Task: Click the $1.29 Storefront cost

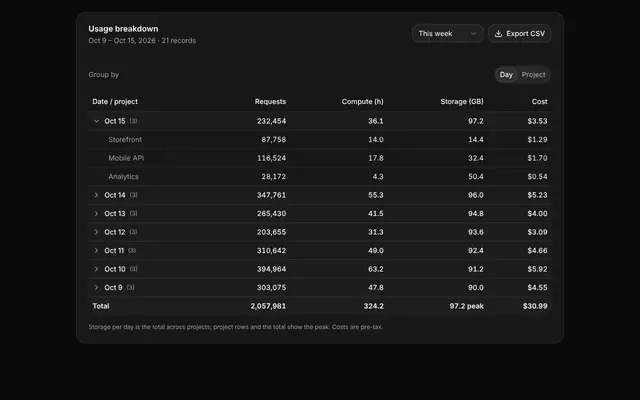Action: [537, 140]
